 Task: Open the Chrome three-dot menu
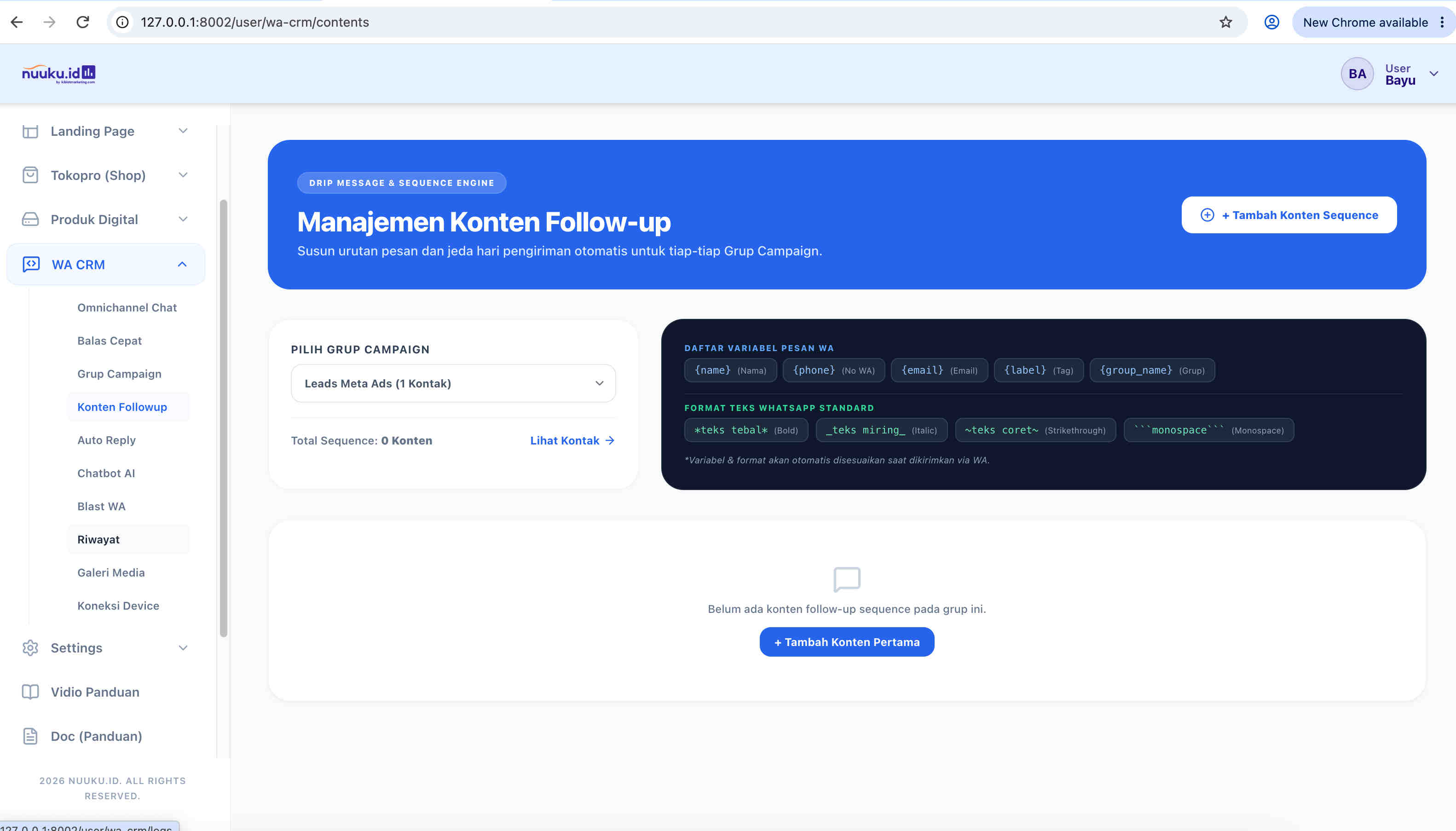1442,22
